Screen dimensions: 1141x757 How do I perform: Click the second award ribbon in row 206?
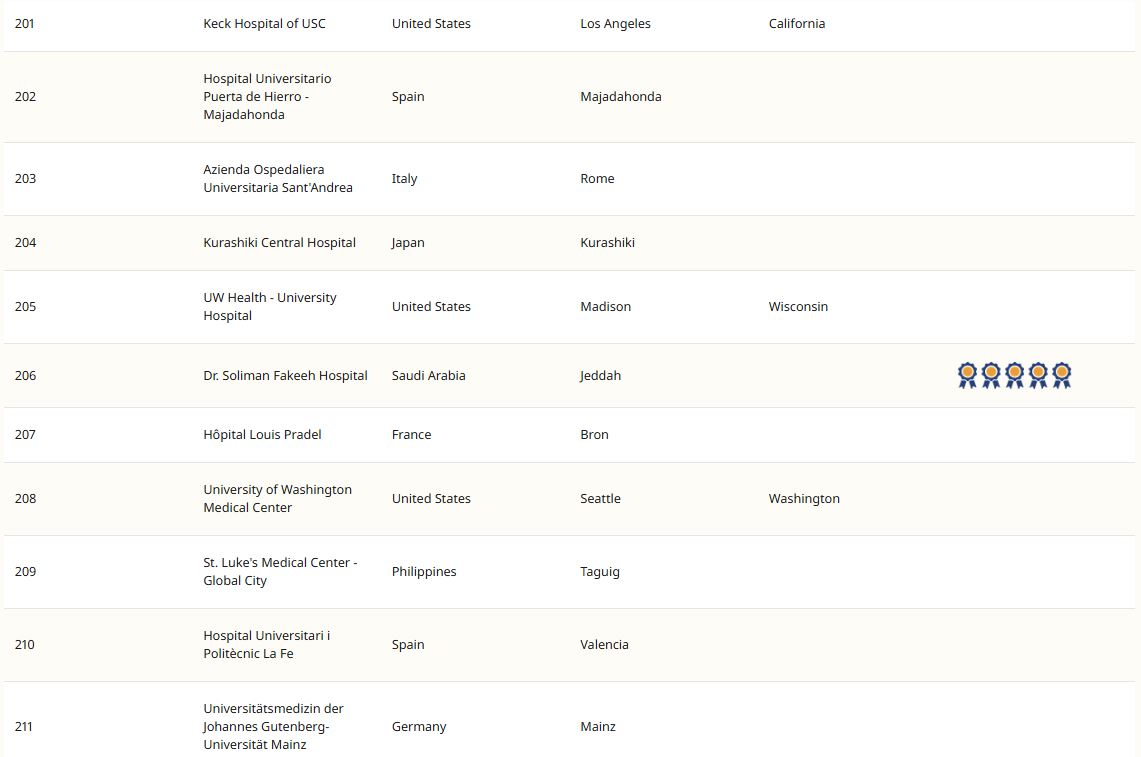pos(991,375)
